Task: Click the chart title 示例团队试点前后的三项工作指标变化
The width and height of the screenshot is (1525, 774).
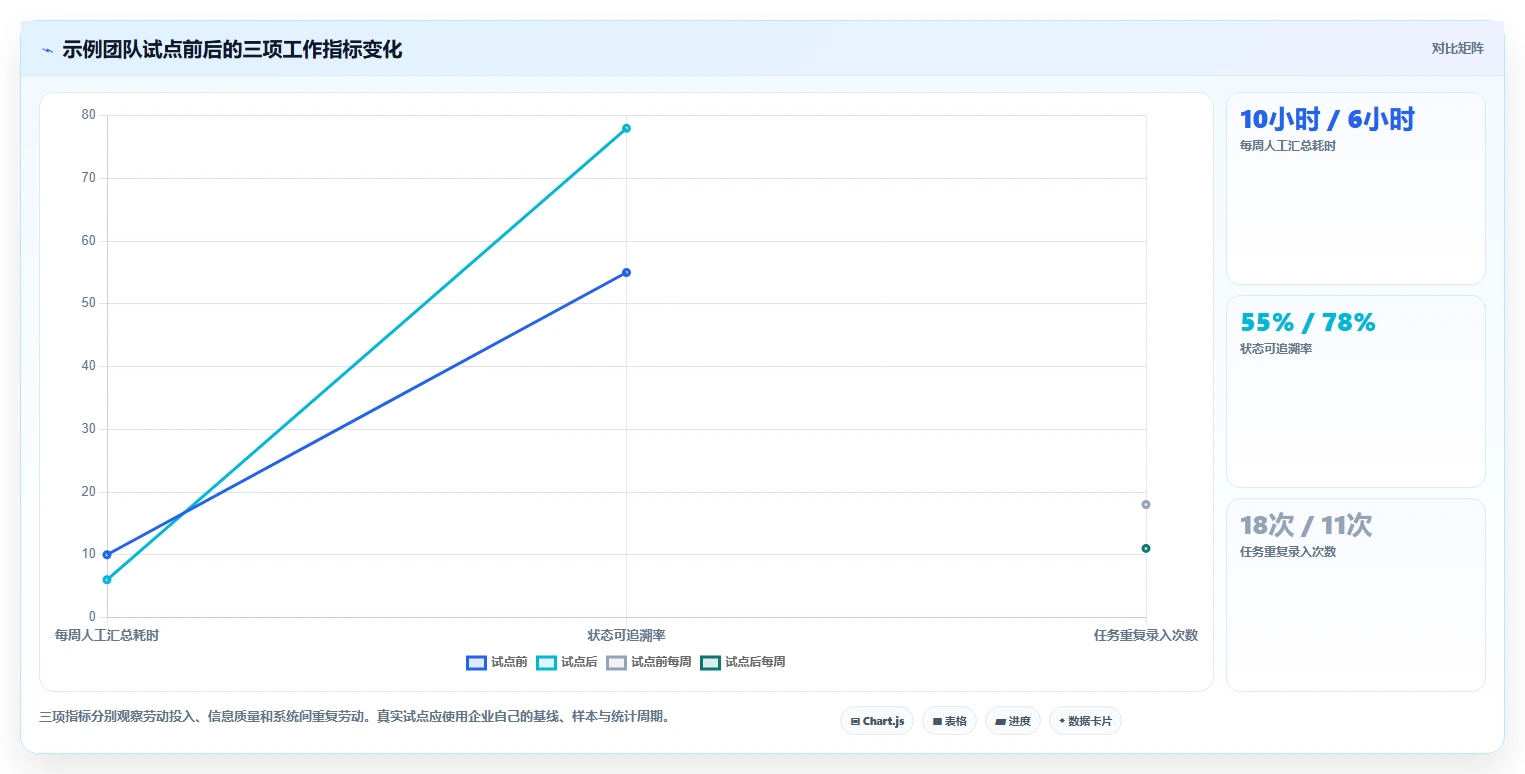Action: tap(232, 49)
